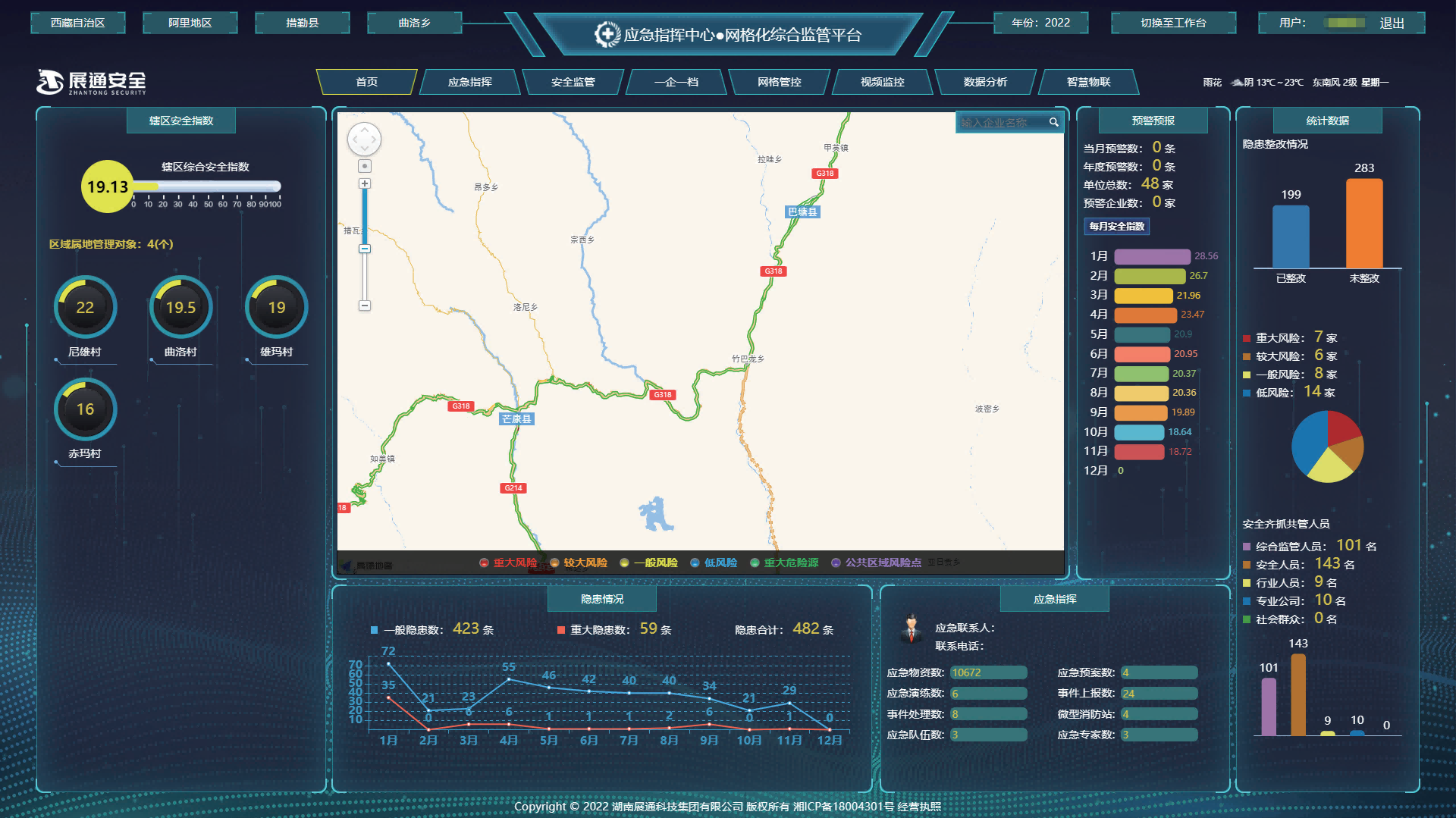Screen dimensions: 1456x818
Task: Click the 芒康县 map marker
Action: [516, 418]
